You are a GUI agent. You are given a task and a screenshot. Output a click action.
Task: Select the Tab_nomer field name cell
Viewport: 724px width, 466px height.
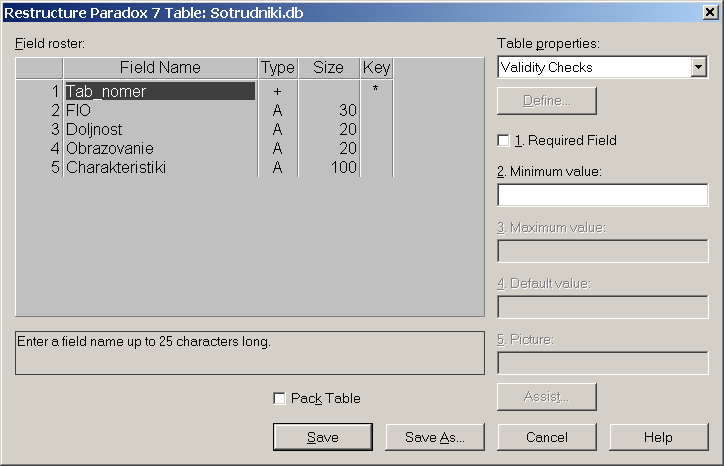pos(160,91)
